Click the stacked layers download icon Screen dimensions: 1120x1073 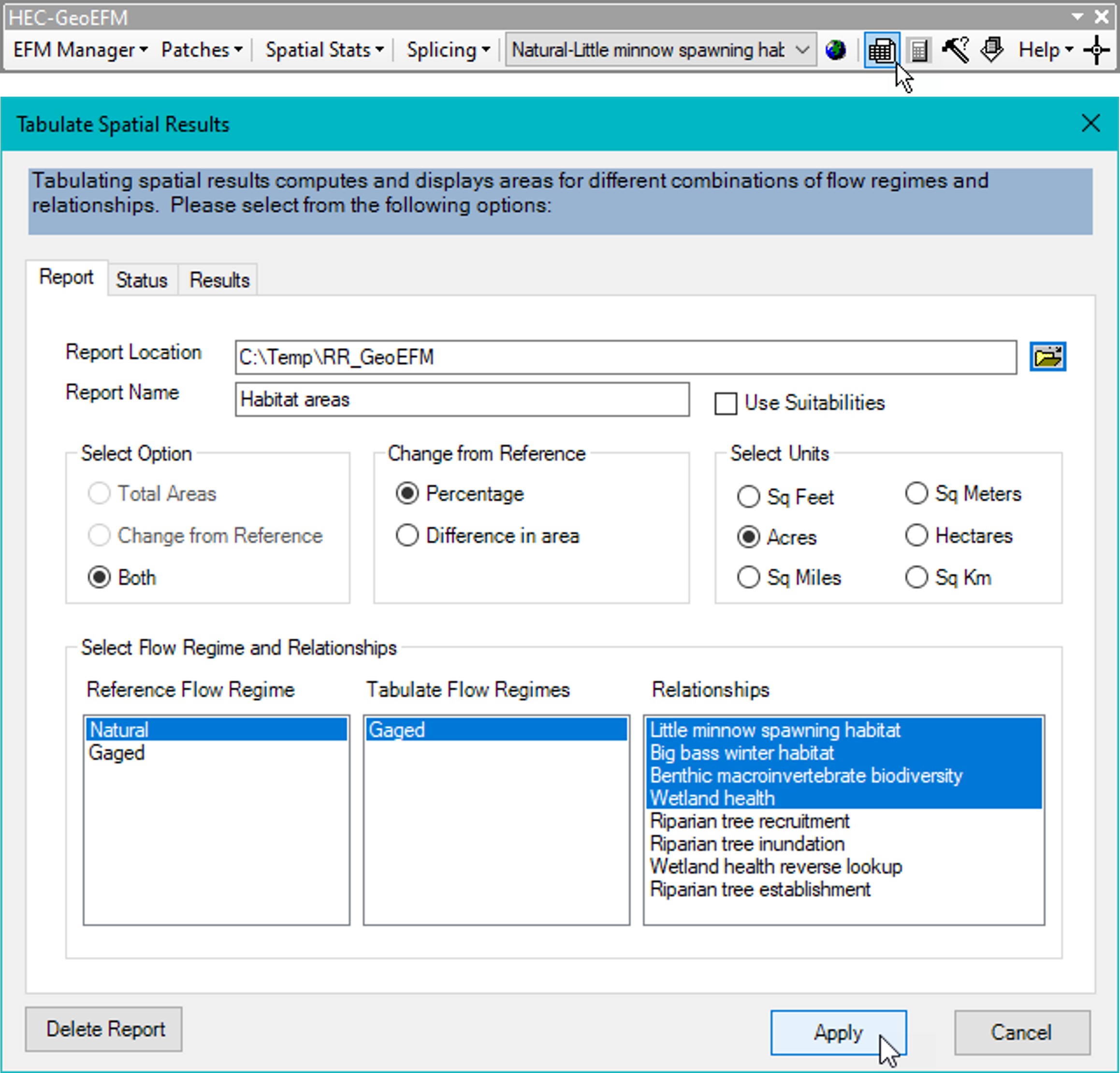992,50
